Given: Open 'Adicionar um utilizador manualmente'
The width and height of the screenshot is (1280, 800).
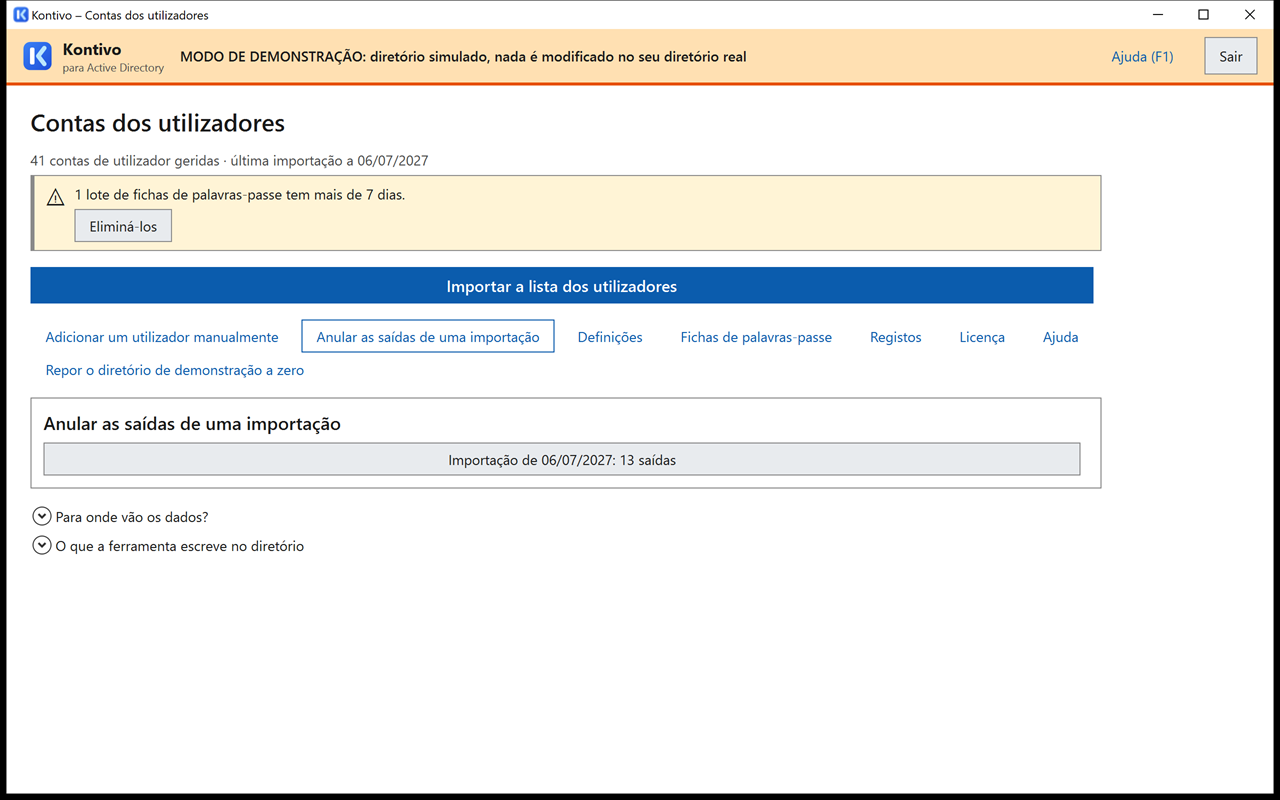Looking at the screenshot, I should click(162, 337).
